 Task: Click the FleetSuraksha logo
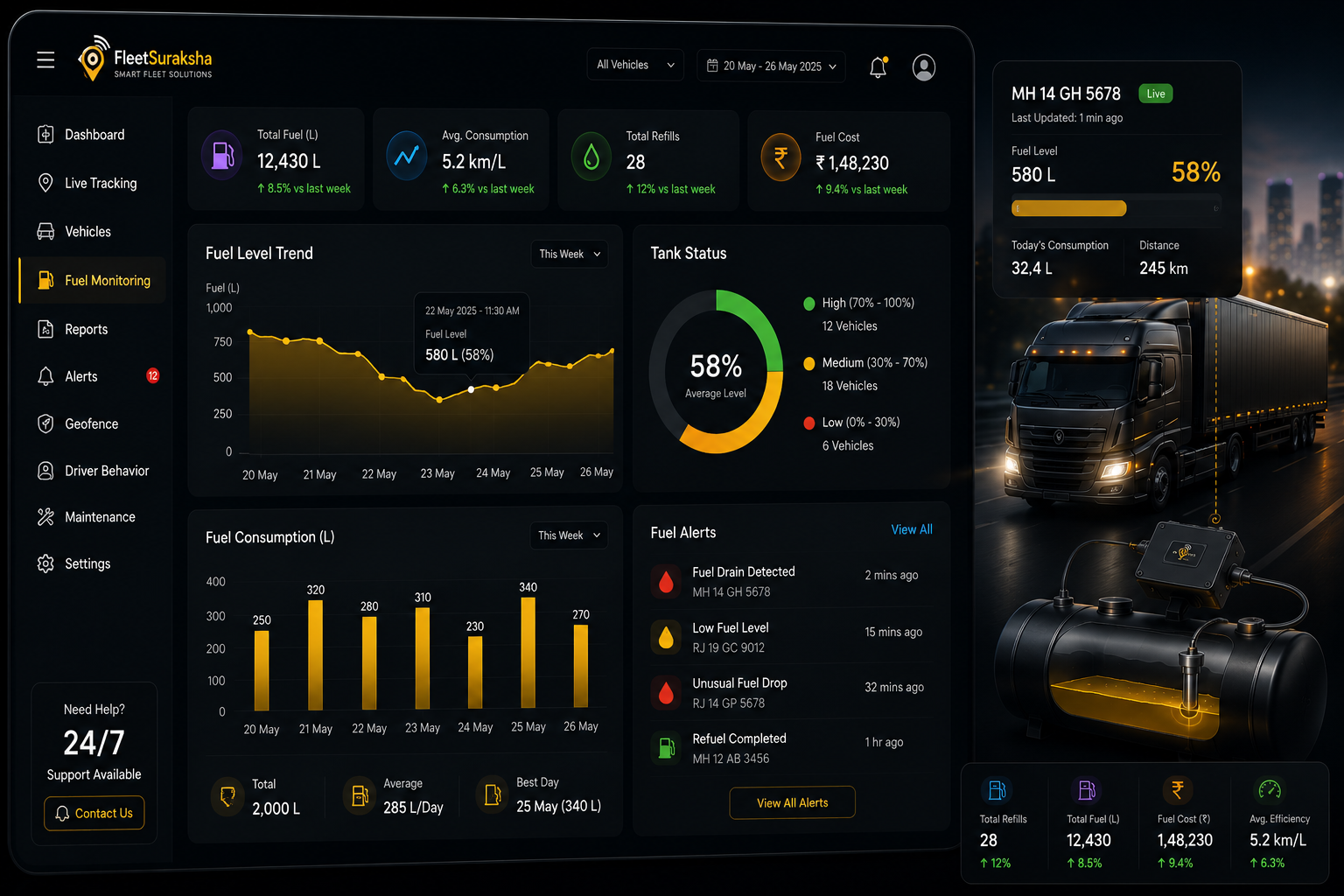pyautogui.click(x=145, y=59)
